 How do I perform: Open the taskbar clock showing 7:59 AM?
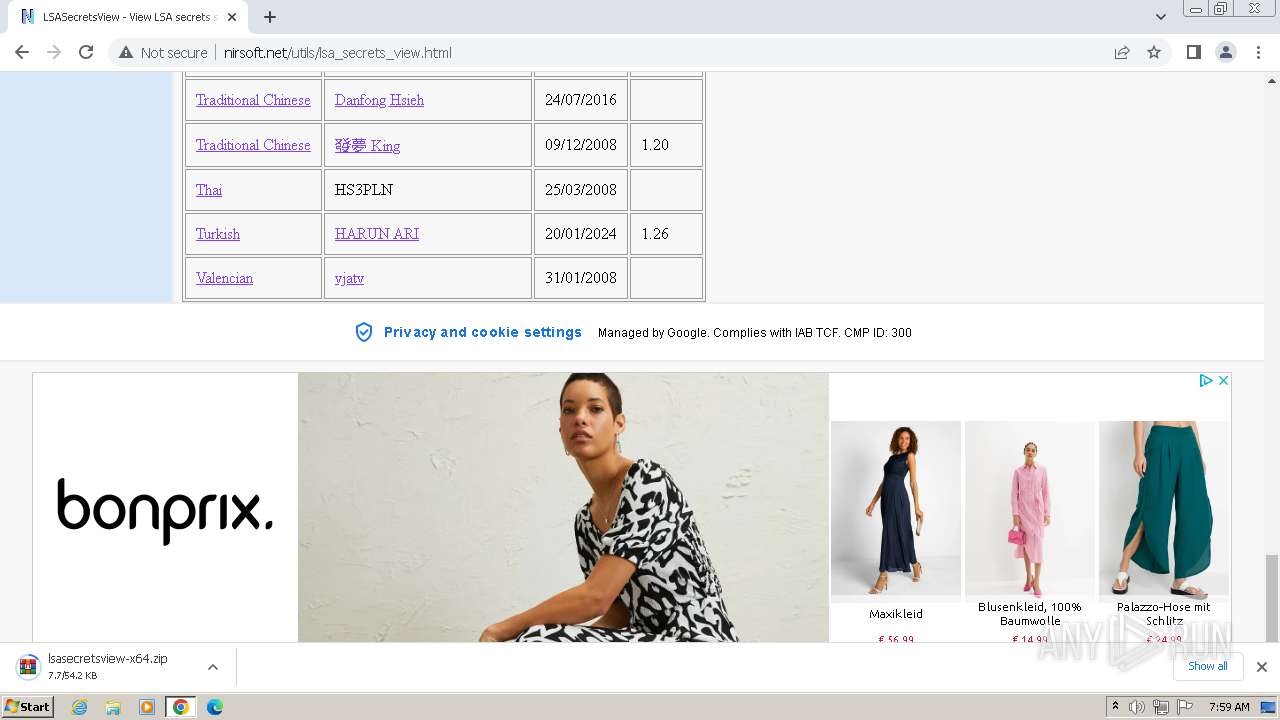coord(1229,707)
